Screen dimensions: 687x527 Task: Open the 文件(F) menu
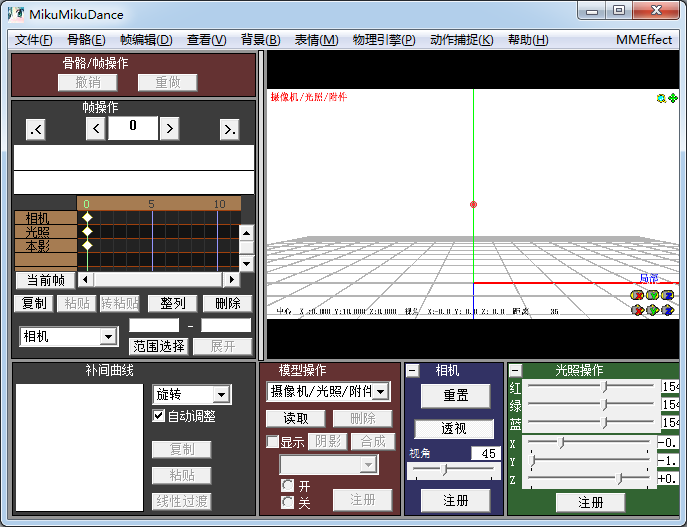pos(34,40)
